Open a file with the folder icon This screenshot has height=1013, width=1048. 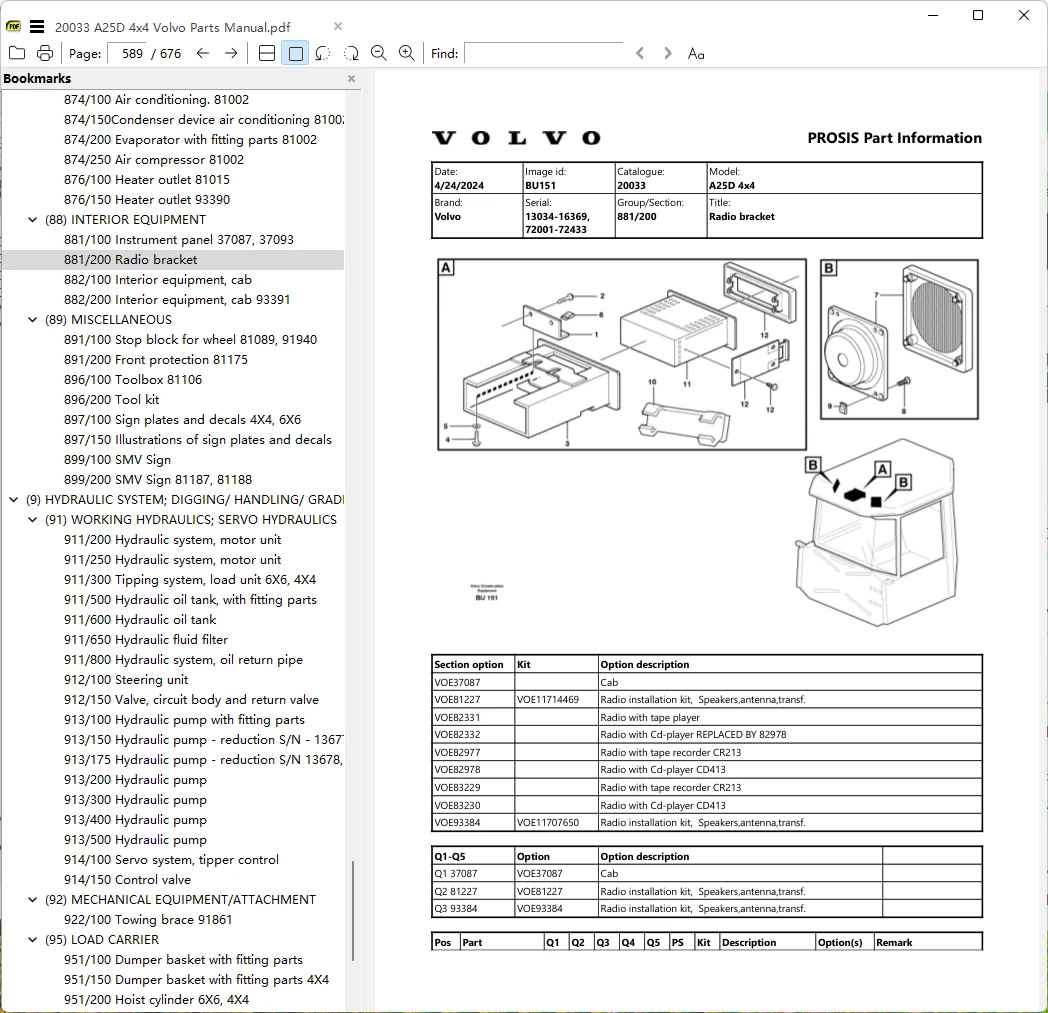click(17, 53)
